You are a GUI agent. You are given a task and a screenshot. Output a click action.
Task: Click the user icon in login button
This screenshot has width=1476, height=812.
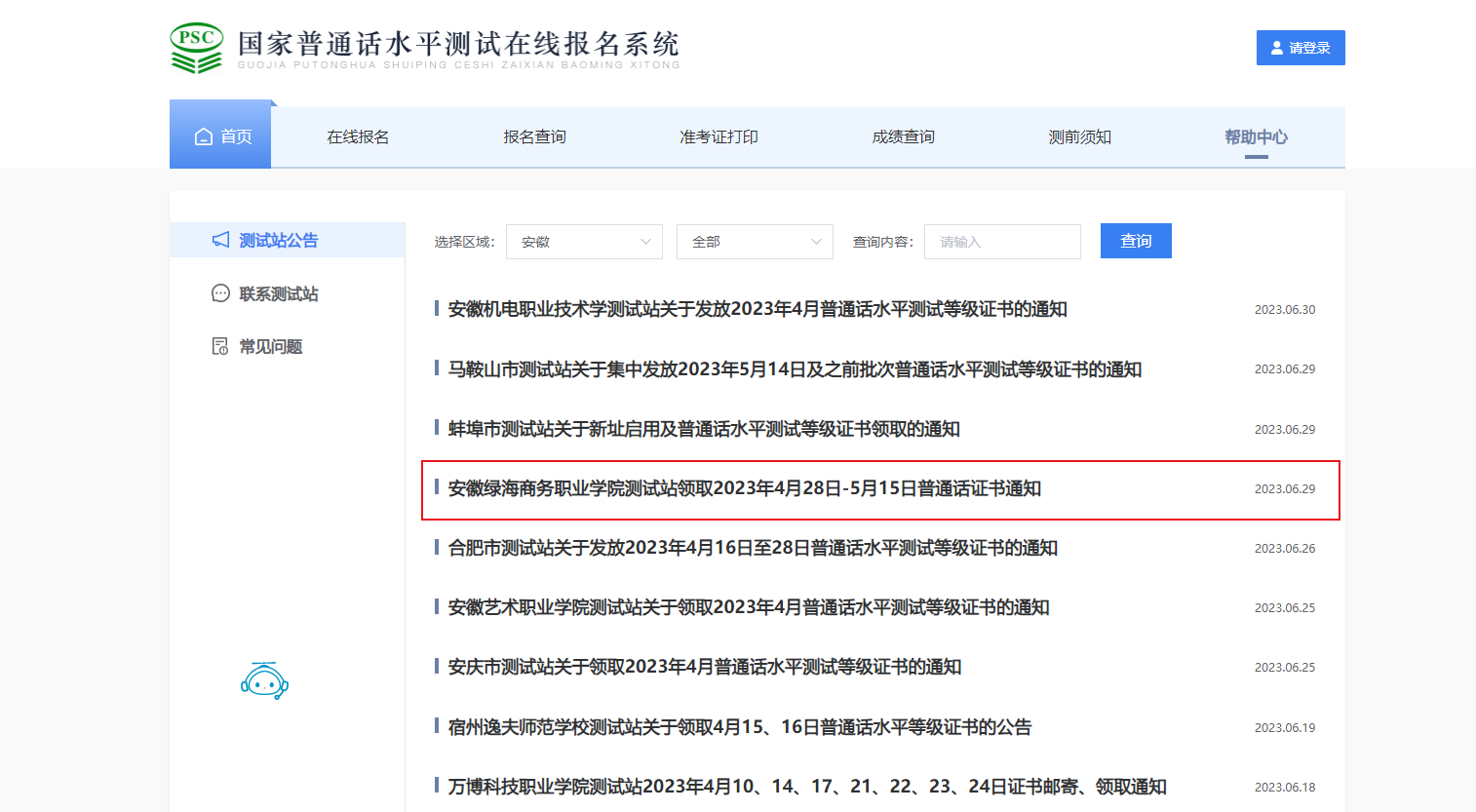coord(1277,48)
